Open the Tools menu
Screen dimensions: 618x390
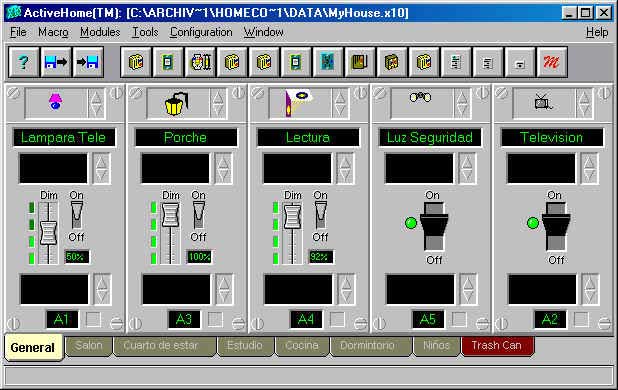(x=145, y=32)
